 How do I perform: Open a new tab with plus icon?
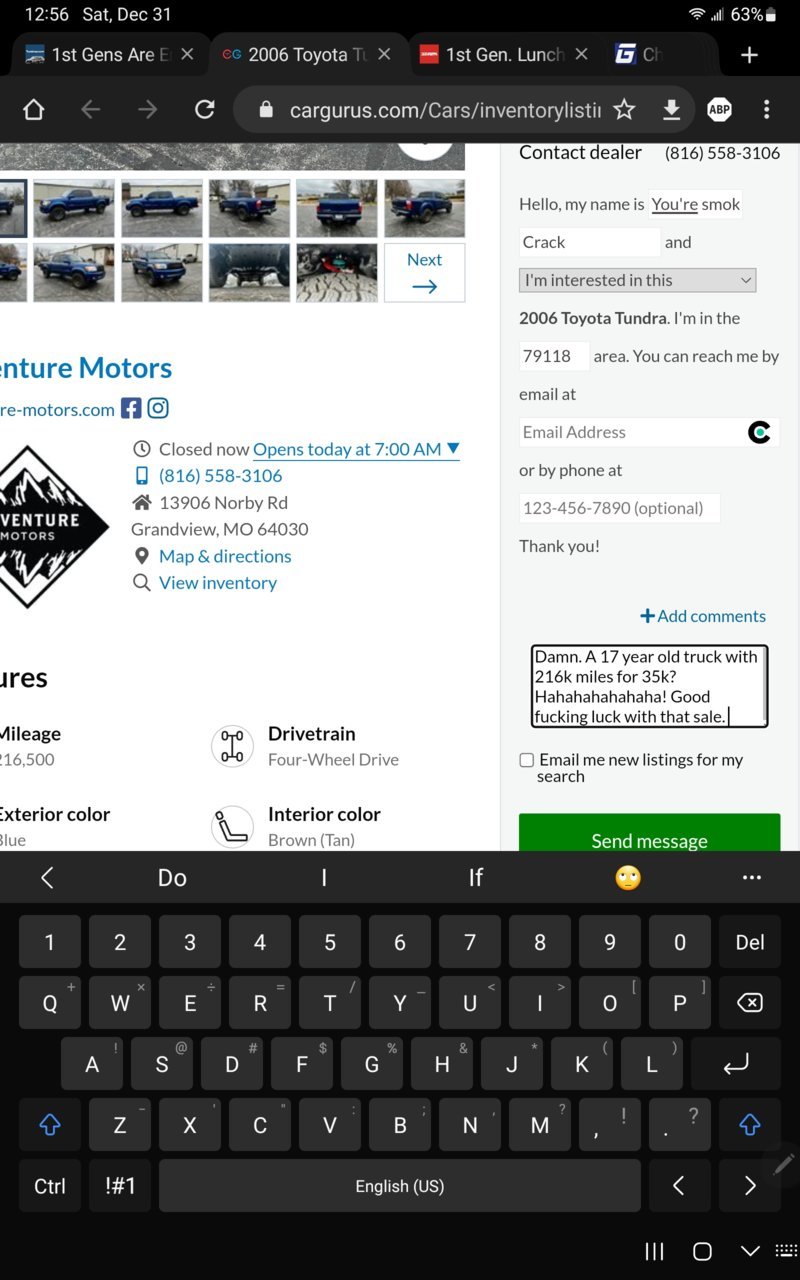coord(749,55)
